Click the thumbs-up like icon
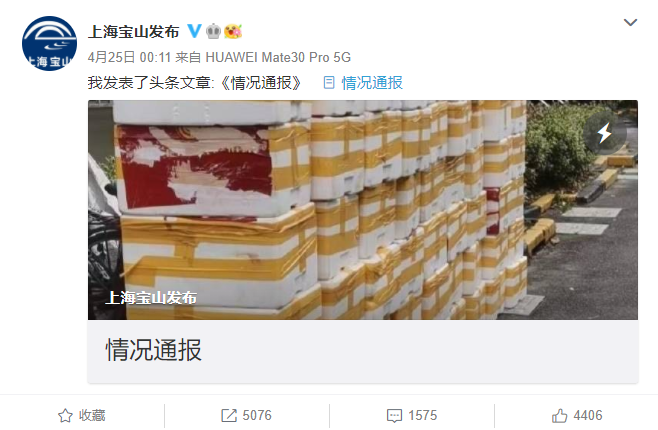658x430 pixels. point(559,416)
